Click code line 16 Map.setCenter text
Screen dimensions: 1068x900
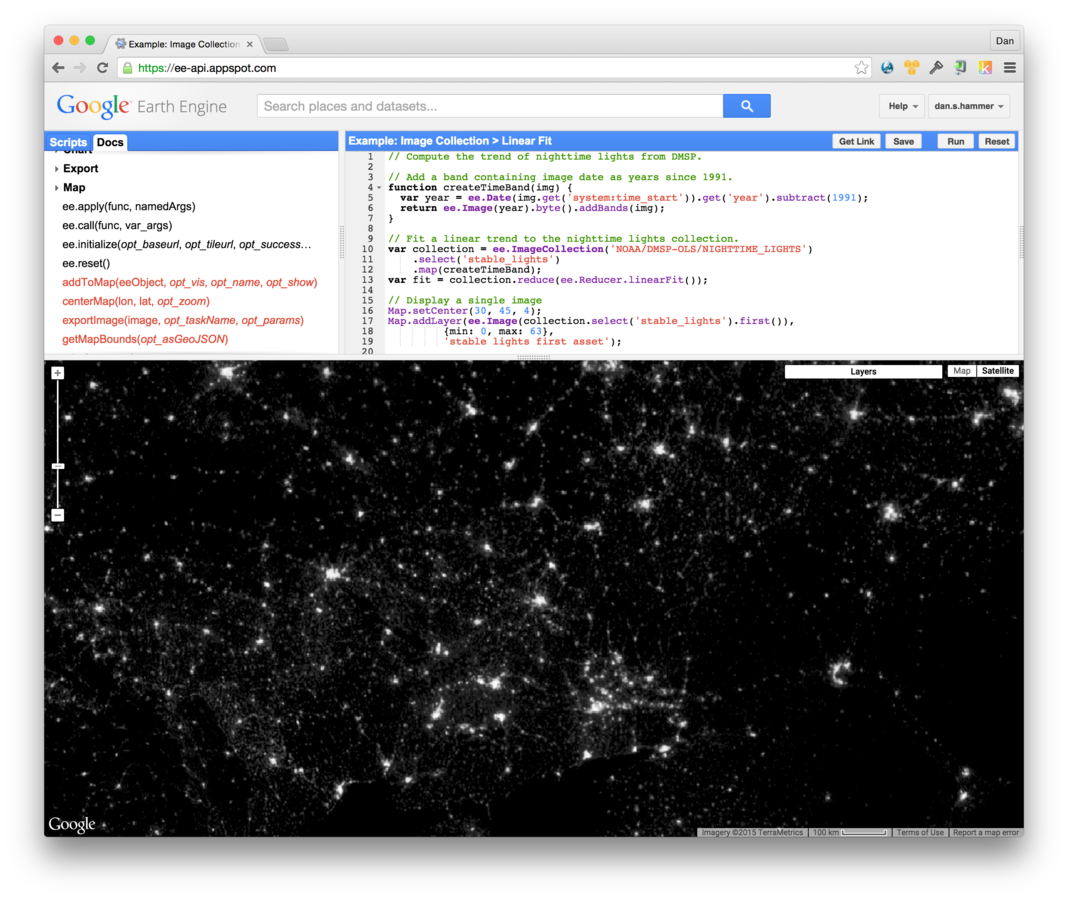[x=428, y=311]
